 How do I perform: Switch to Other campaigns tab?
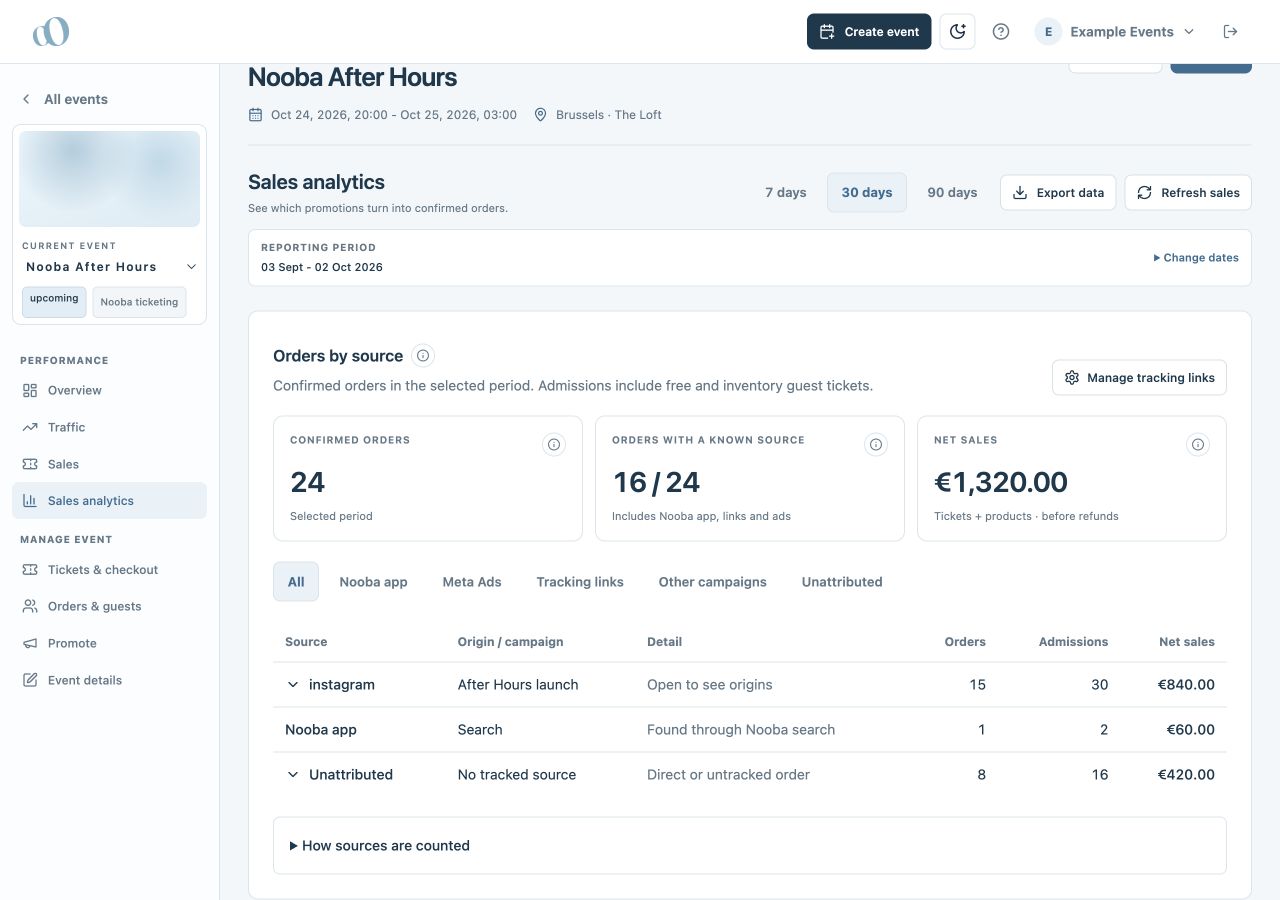point(713,582)
